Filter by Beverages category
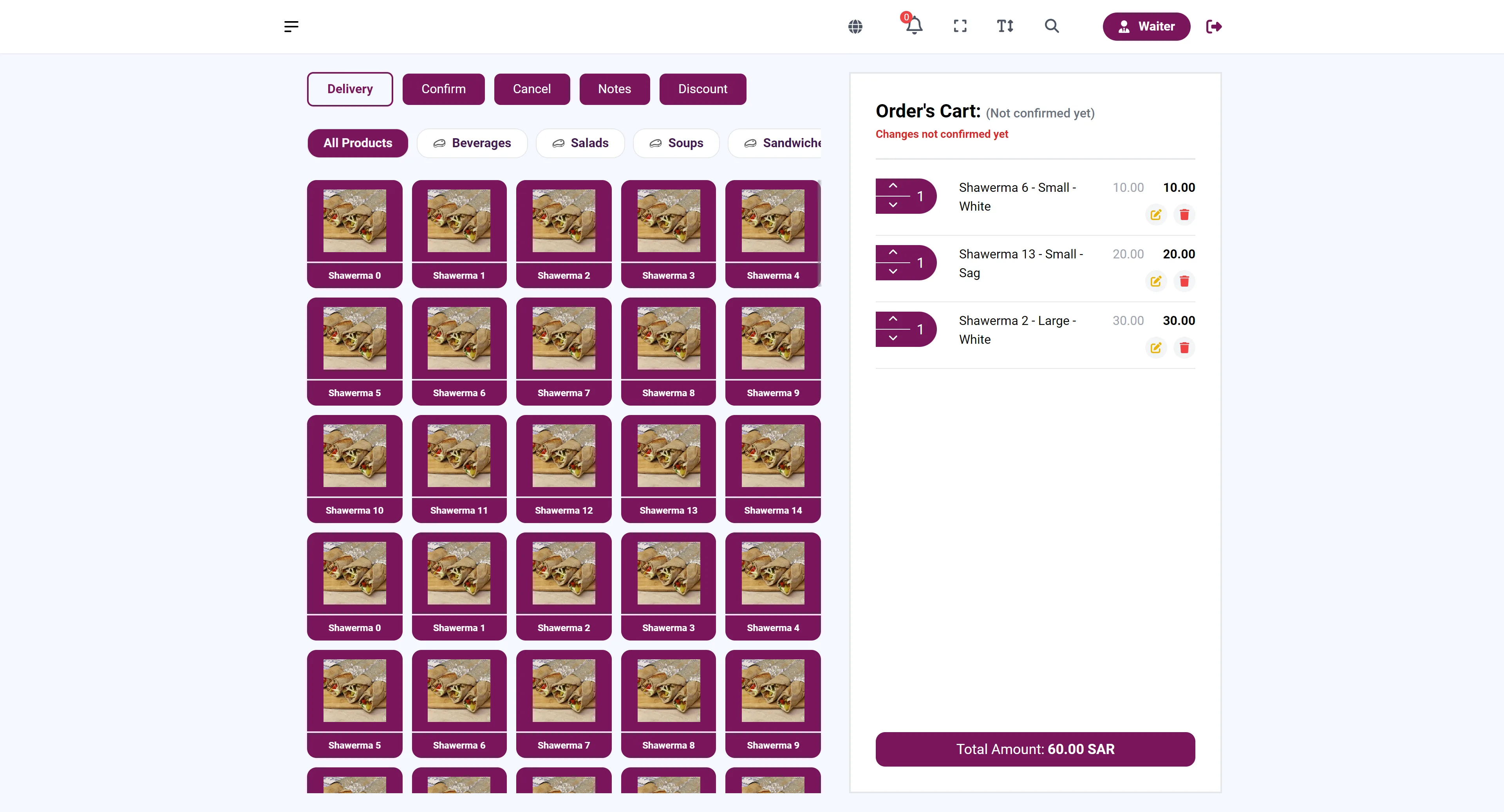 click(x=472, y=143)
